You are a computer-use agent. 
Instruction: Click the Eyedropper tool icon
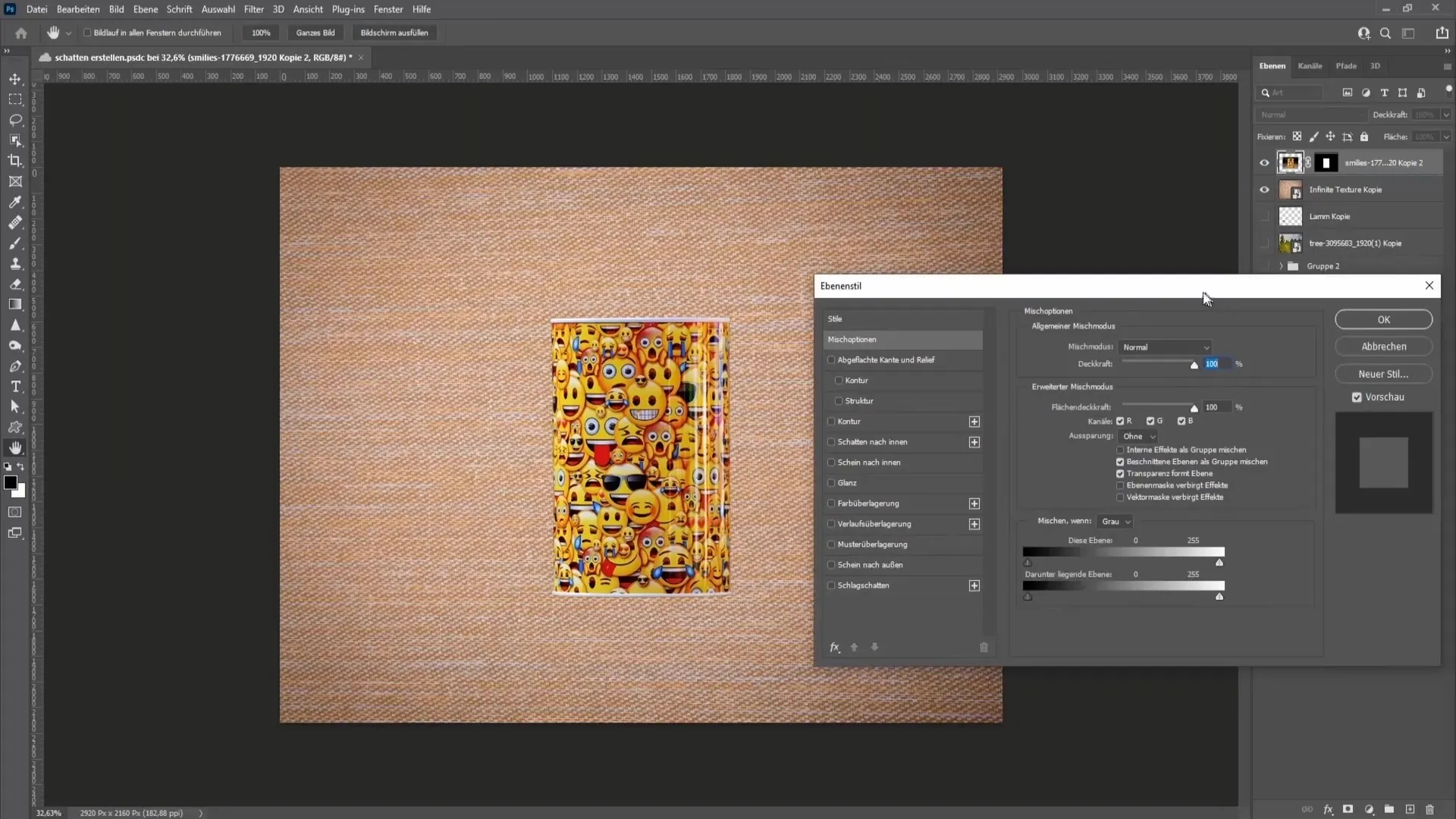pyautogui.click(x=14, y=202)
